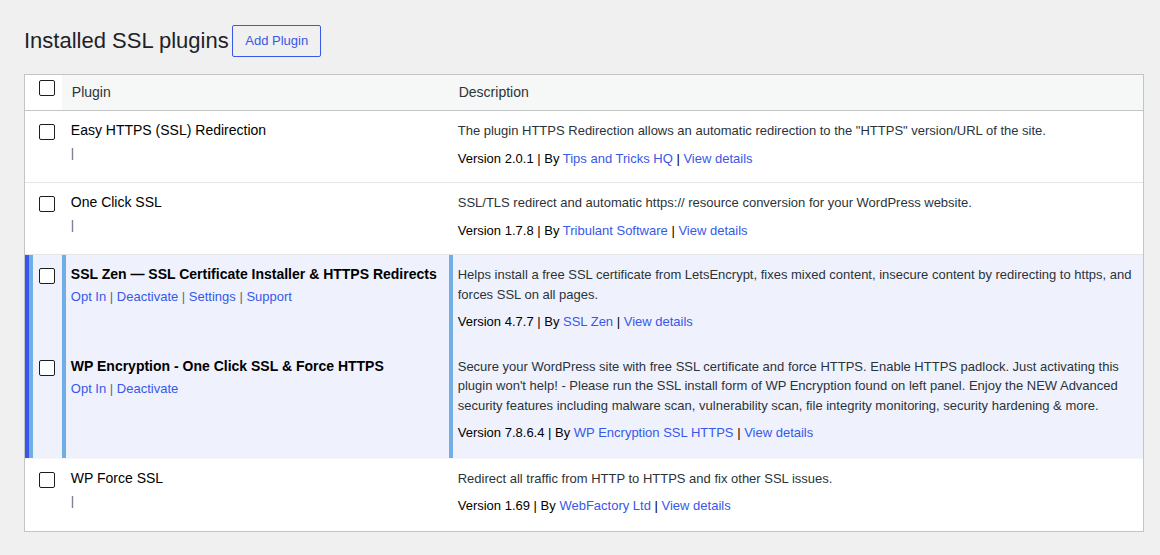Open Support link for SSL Zen
The image size is (1160, 555).
269,297
